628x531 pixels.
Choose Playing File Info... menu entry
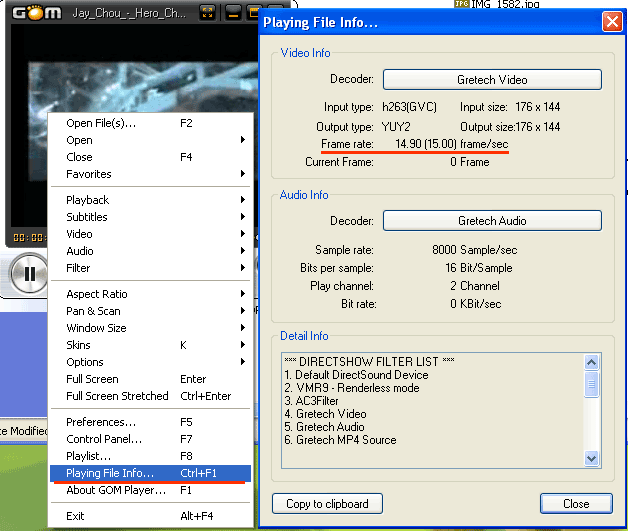(x=150, y=473)
